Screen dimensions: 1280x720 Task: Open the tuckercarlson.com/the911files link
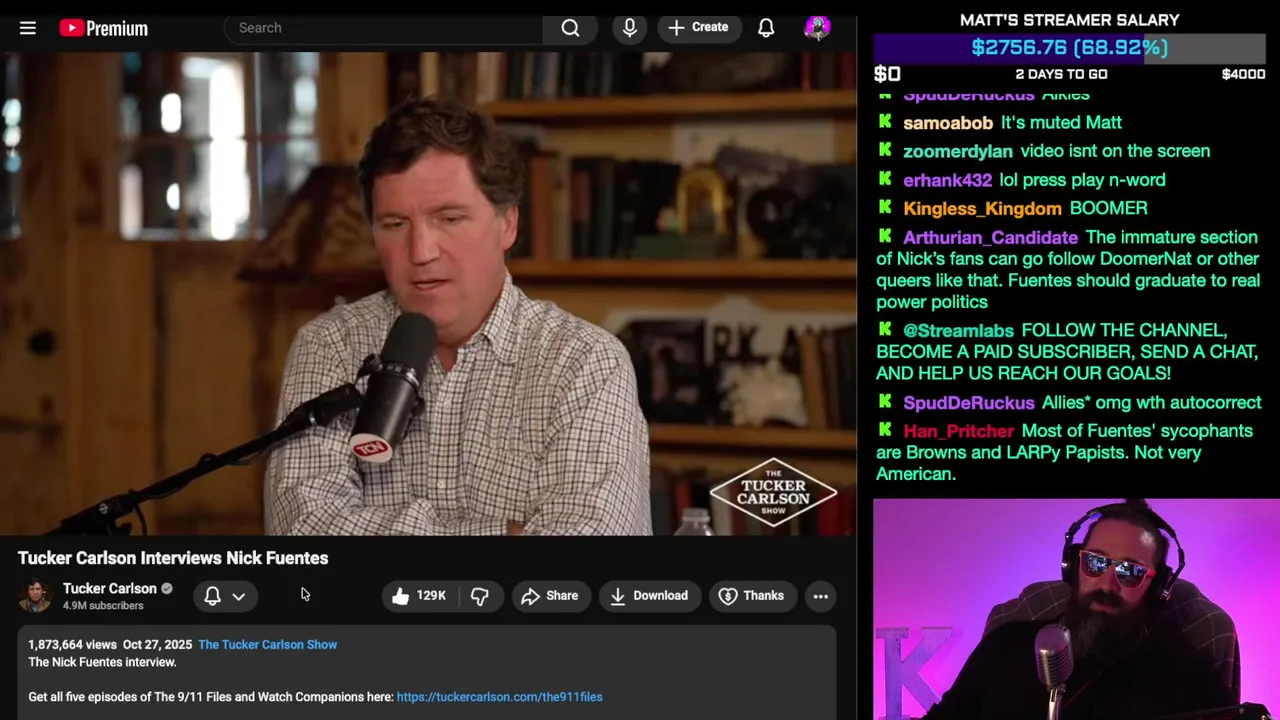tap(499, 697)
